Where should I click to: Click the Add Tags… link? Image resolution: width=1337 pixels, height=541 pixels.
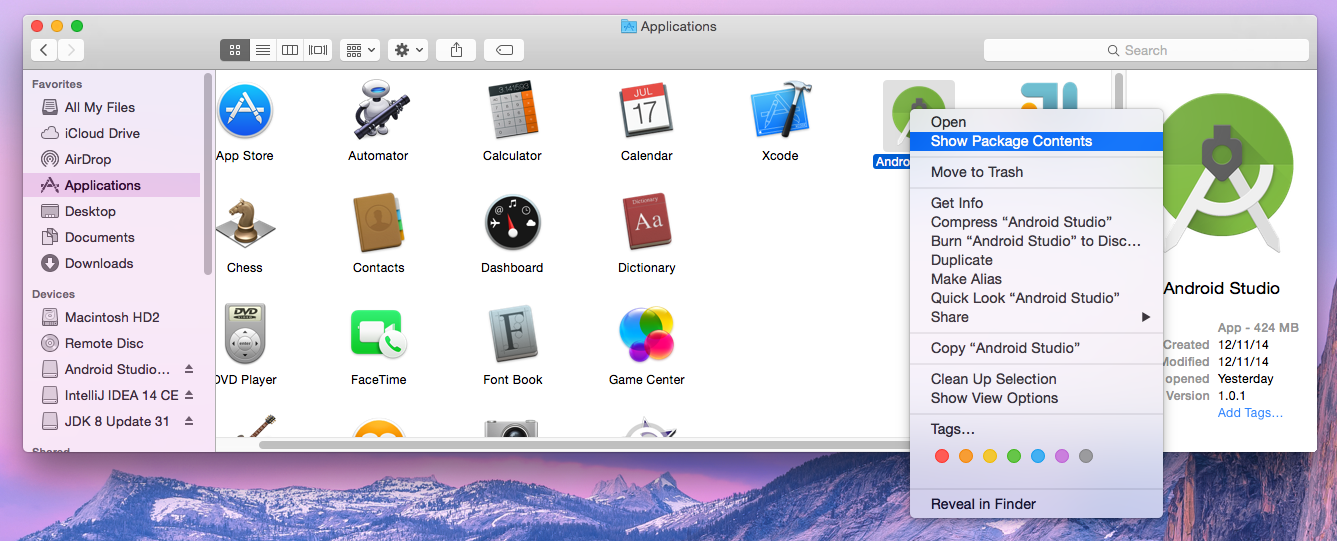click(1250, 413)
